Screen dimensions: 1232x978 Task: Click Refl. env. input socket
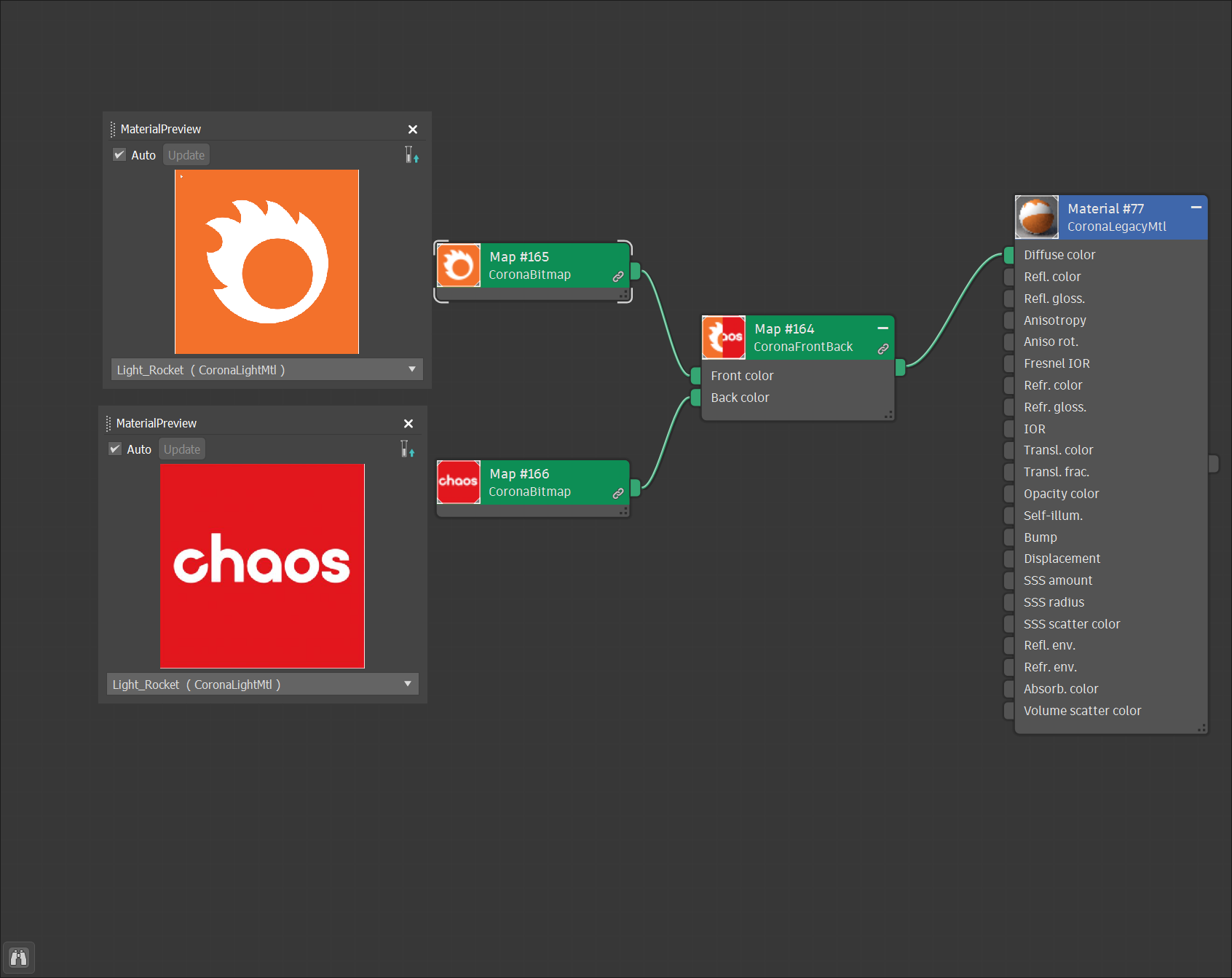point(1009,645)
